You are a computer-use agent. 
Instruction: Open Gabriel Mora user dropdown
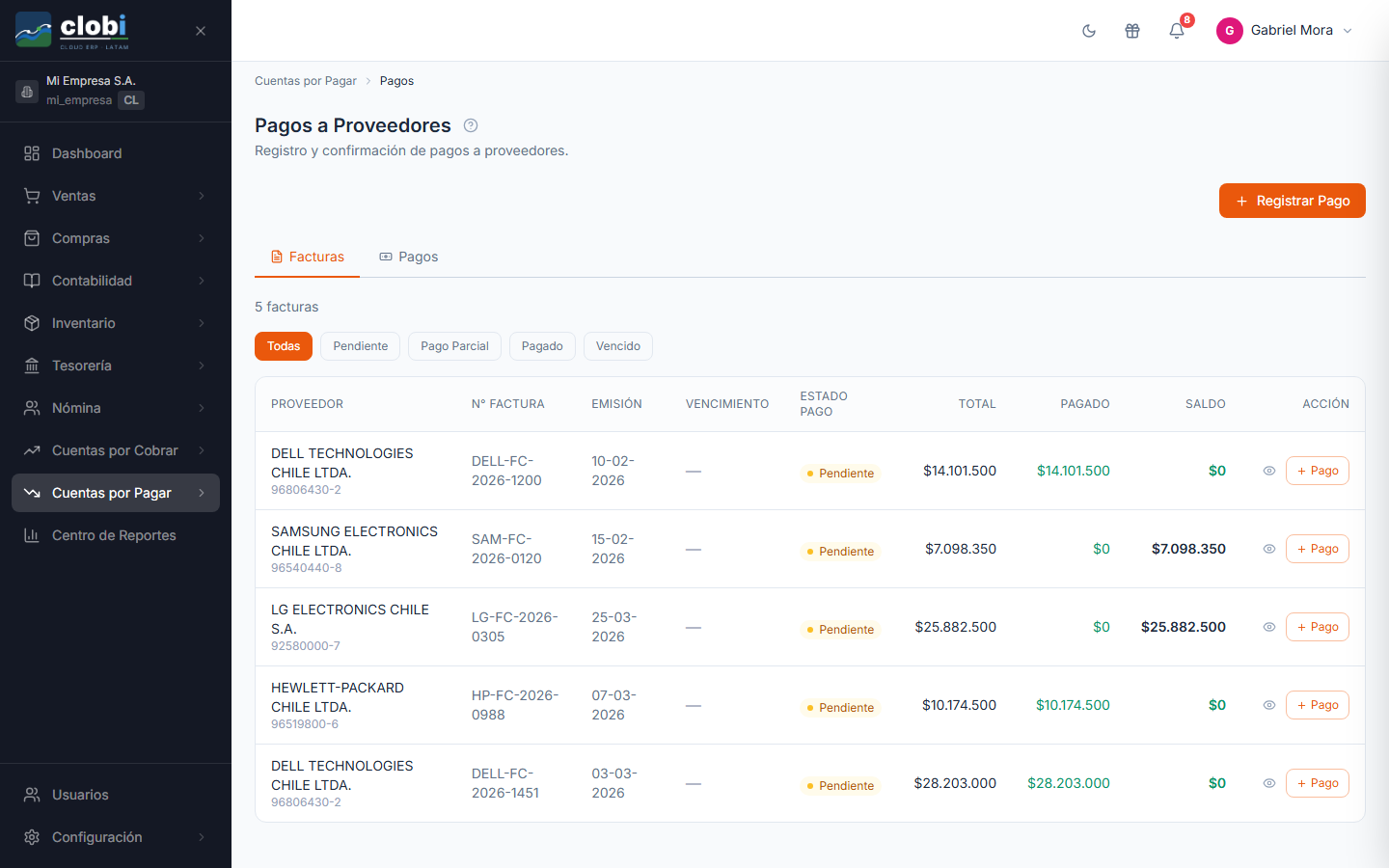pos(1285,31)
